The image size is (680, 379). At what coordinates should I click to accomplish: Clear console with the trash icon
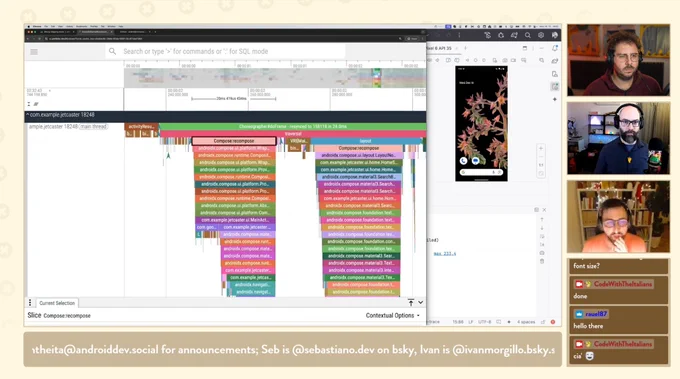coord(542,261)
